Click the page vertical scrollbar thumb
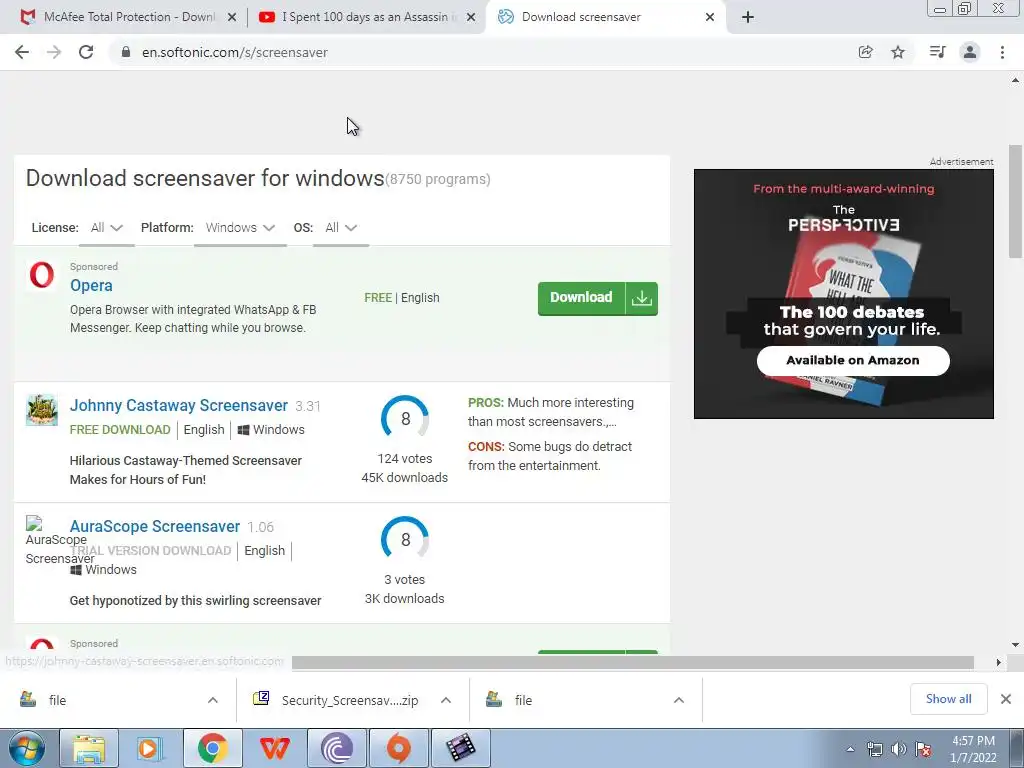1024x768 pixels. [1015, 201]
